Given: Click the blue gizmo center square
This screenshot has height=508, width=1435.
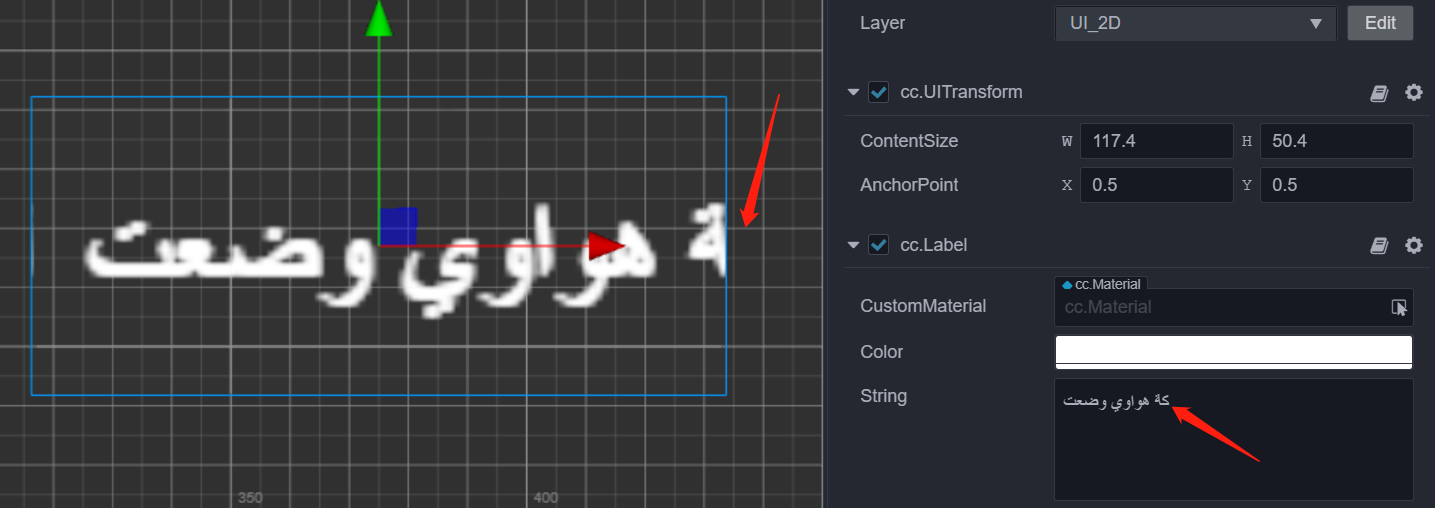Looking at the screenshot, I should click(x=398, y=226).
